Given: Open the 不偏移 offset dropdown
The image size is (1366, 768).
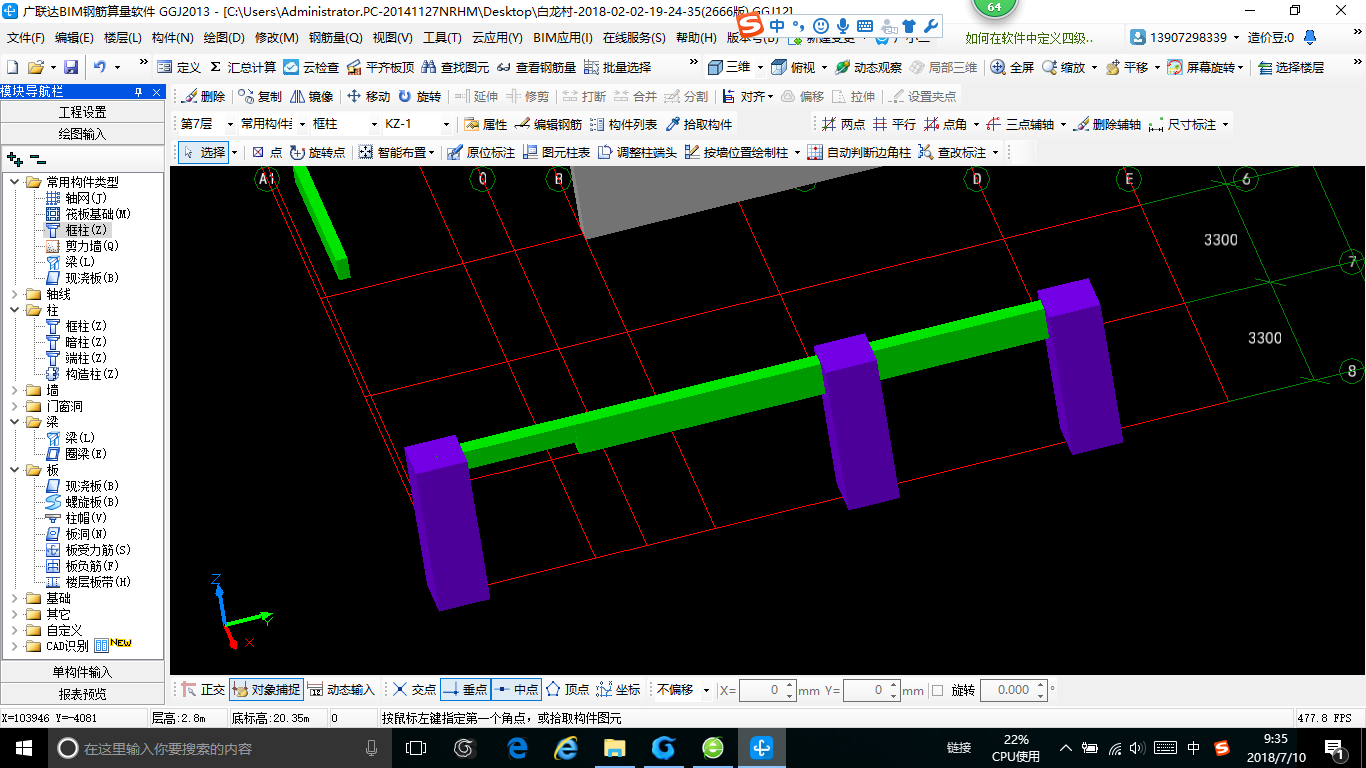Looking at the screenshot, I should coord(706,690).
